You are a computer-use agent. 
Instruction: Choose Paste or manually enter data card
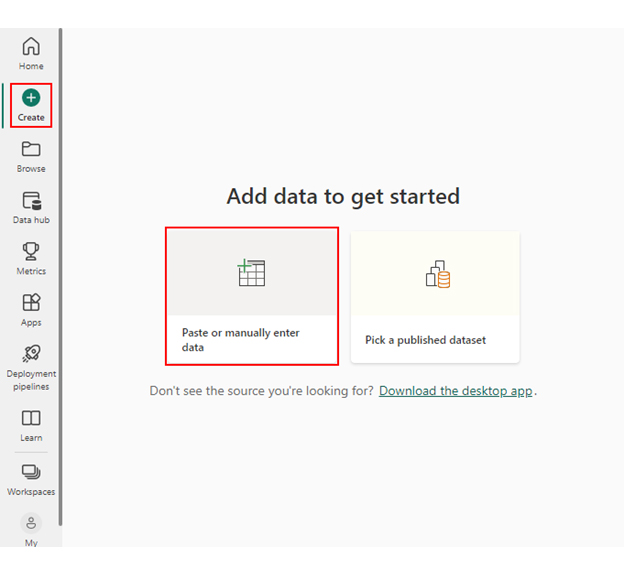pos(252,296)
